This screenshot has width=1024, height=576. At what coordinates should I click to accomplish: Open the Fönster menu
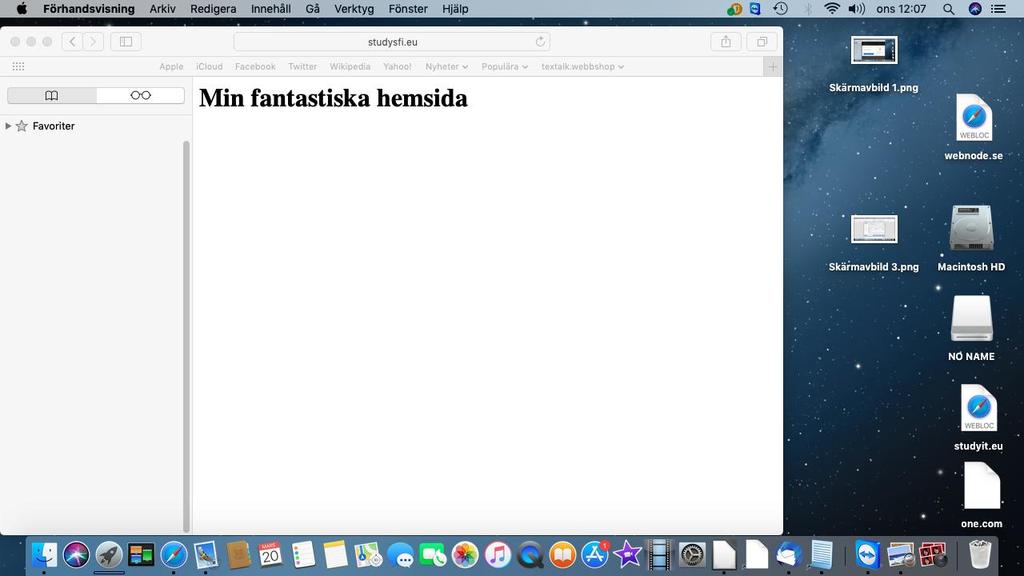point(408,8)
